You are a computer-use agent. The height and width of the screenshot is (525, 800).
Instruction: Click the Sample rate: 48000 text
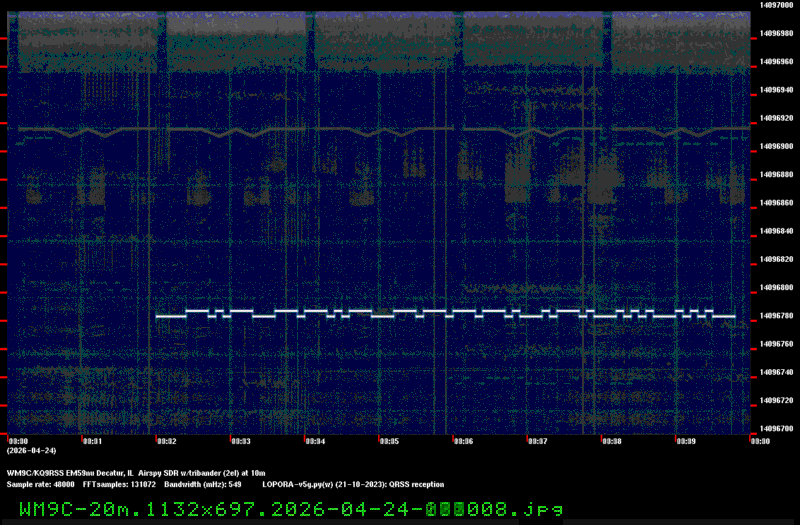click(x=40, y=485)
